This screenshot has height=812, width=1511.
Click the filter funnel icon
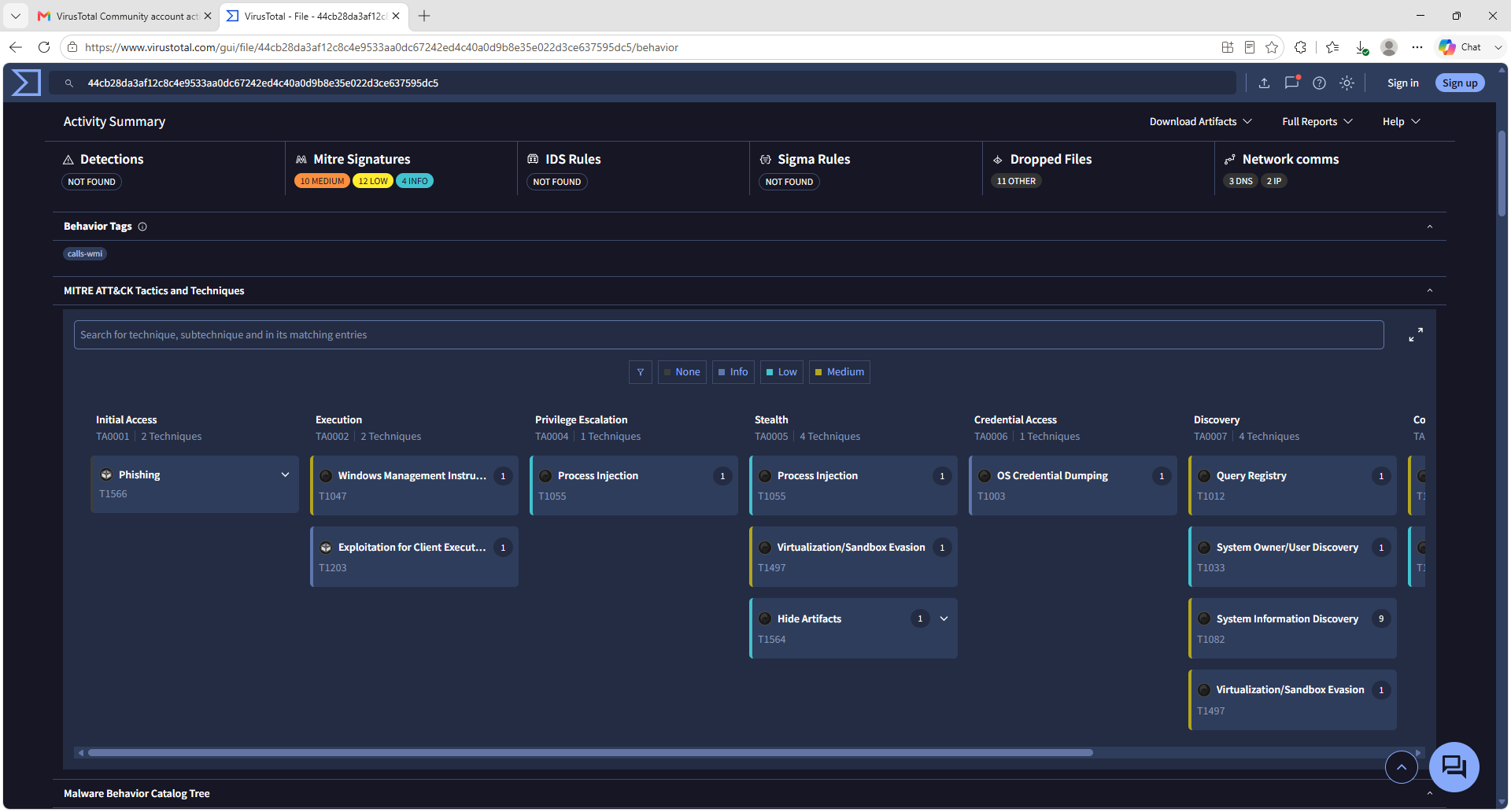coord(641,372)
